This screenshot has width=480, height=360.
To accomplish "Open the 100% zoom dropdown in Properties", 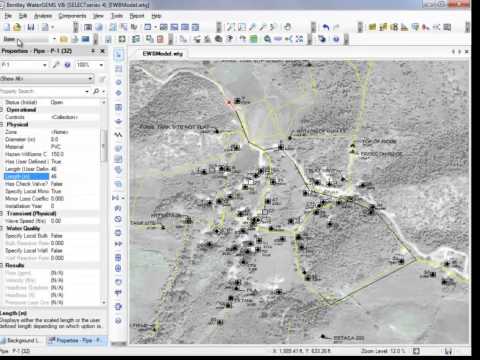I will [x=101, y=65].
